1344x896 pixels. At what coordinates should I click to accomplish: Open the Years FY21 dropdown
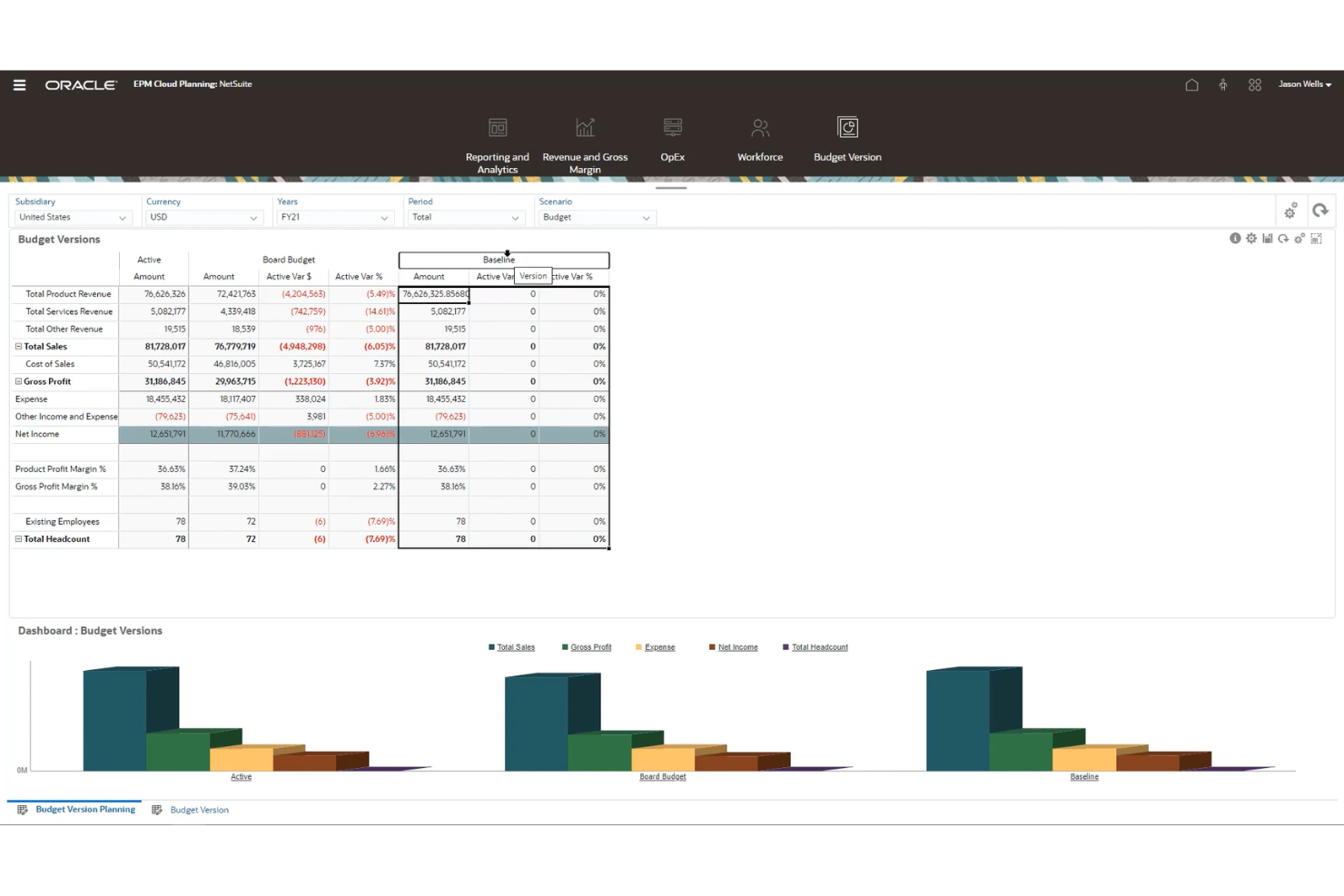tap(384, 217)
